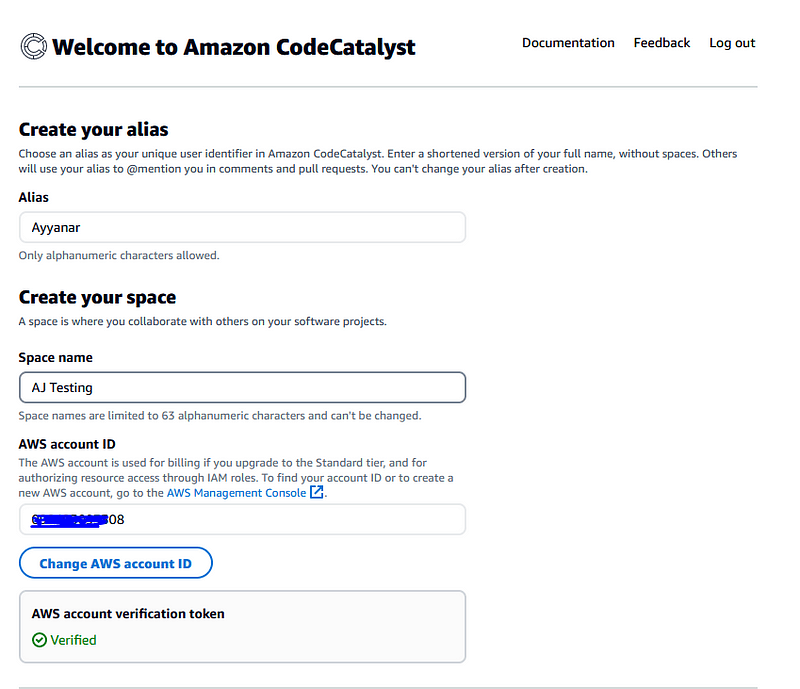Select the Space name input field

242,387
